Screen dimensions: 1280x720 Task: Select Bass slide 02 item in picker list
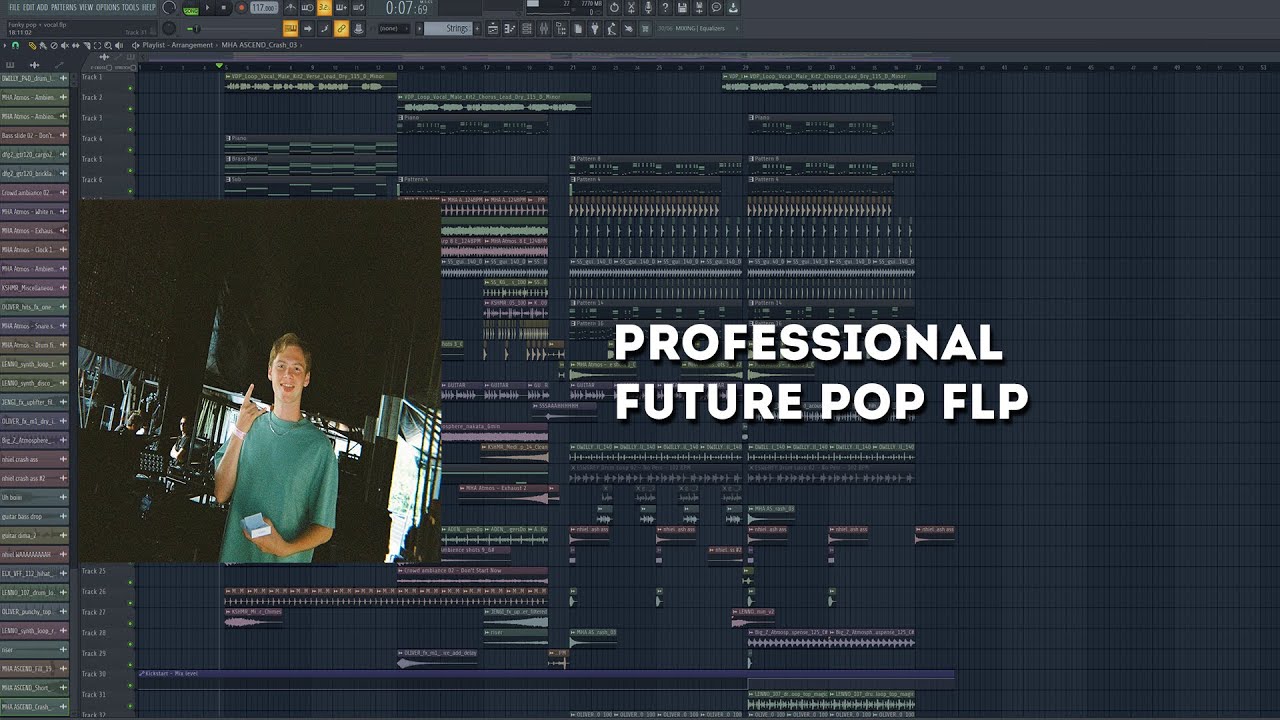point(34,135)
